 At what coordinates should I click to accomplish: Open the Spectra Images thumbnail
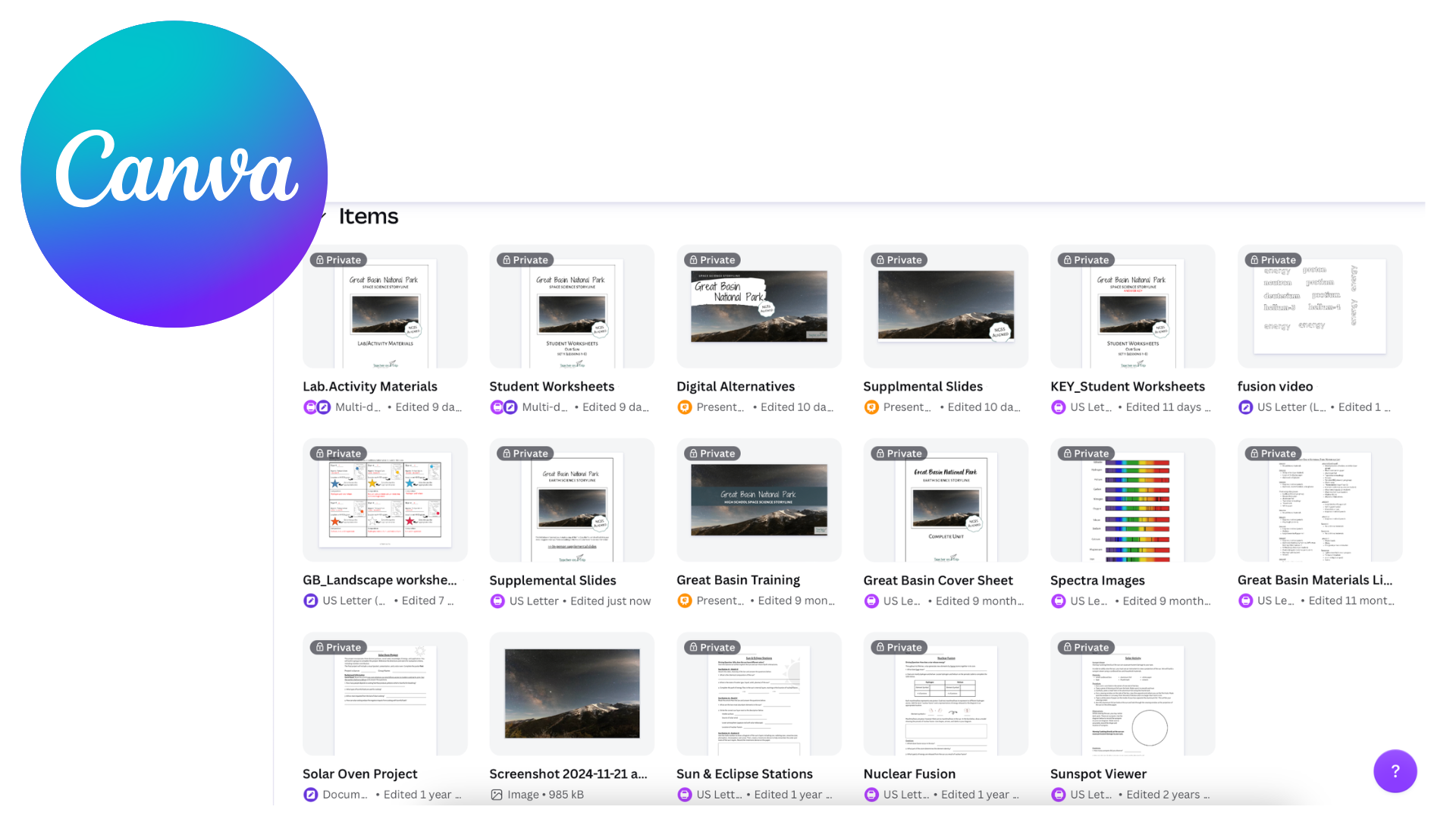pos(1133,500)
